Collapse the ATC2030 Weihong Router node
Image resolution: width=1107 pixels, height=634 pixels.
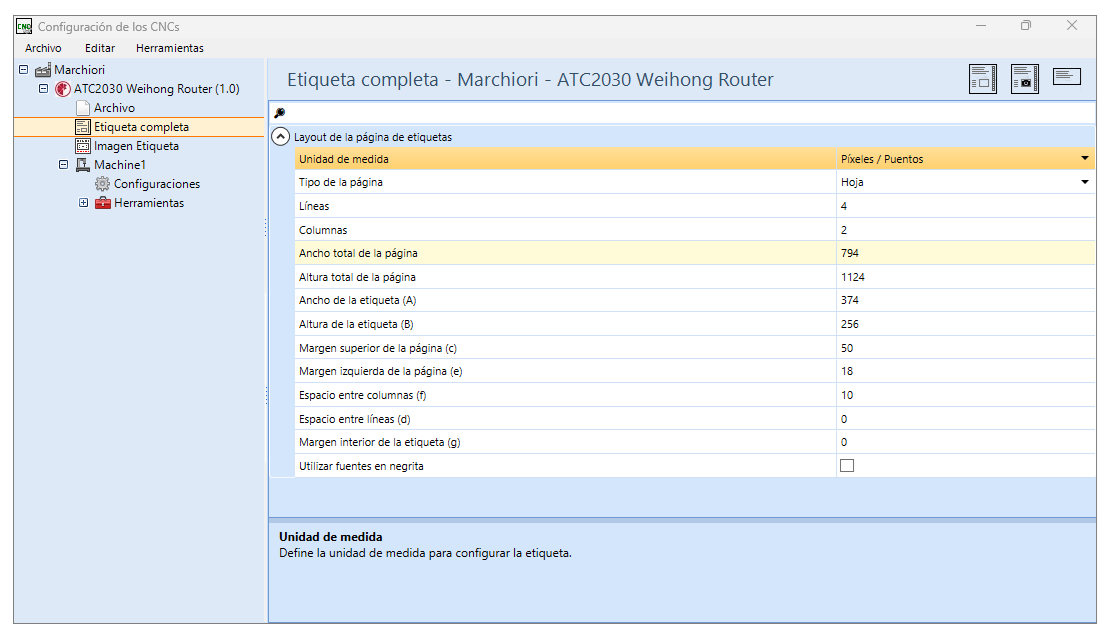[x=43, y=89]
